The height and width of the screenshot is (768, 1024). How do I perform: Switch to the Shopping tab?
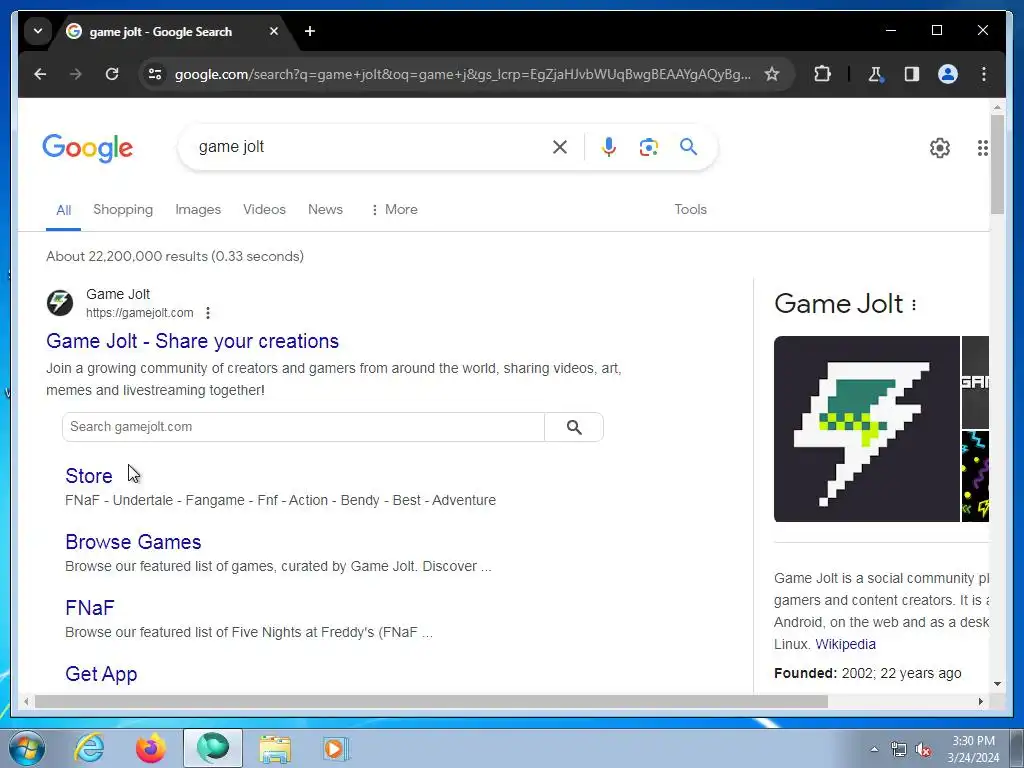pos(123,210)
